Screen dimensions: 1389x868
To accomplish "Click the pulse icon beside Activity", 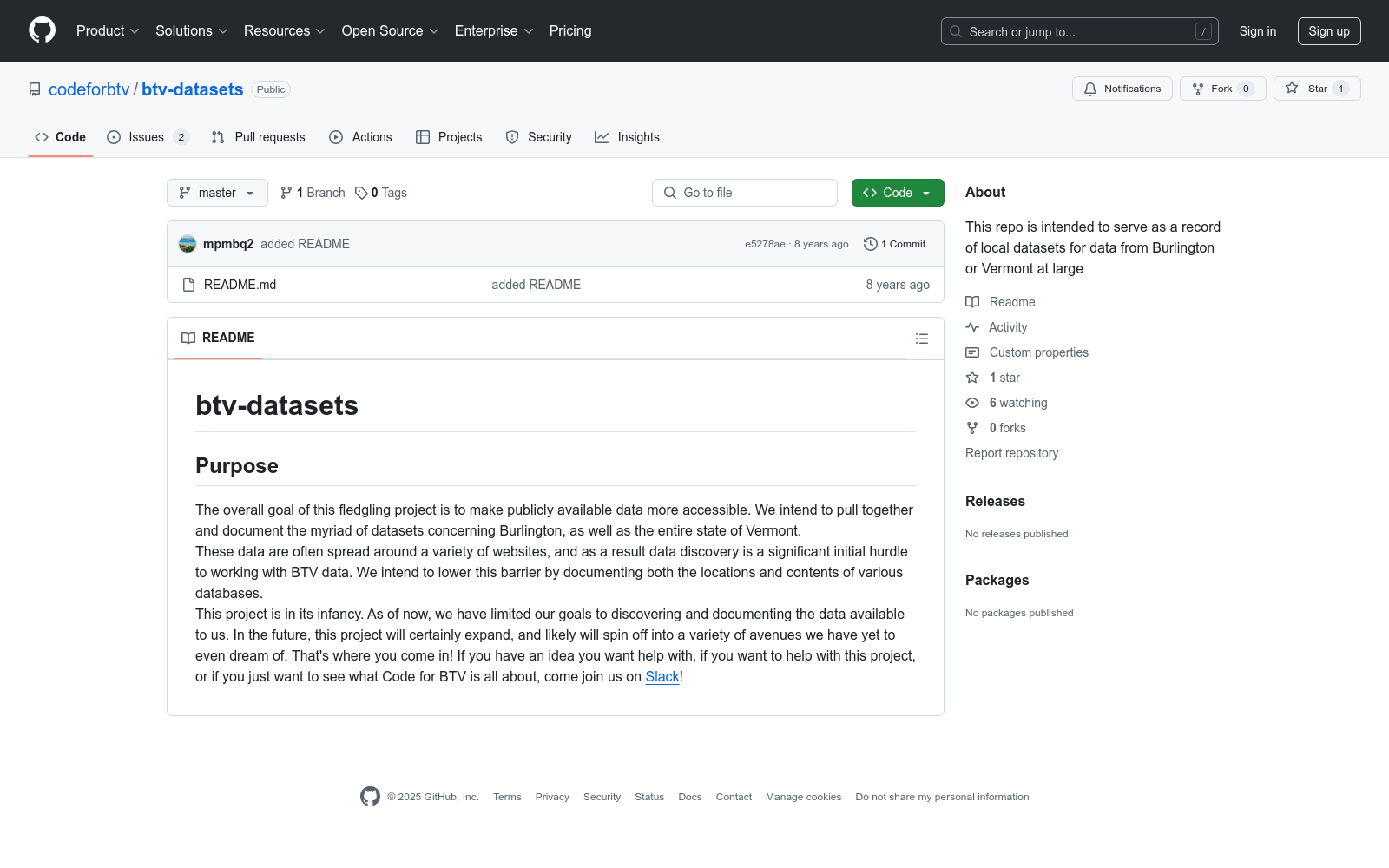I will [x=972, y=327].
